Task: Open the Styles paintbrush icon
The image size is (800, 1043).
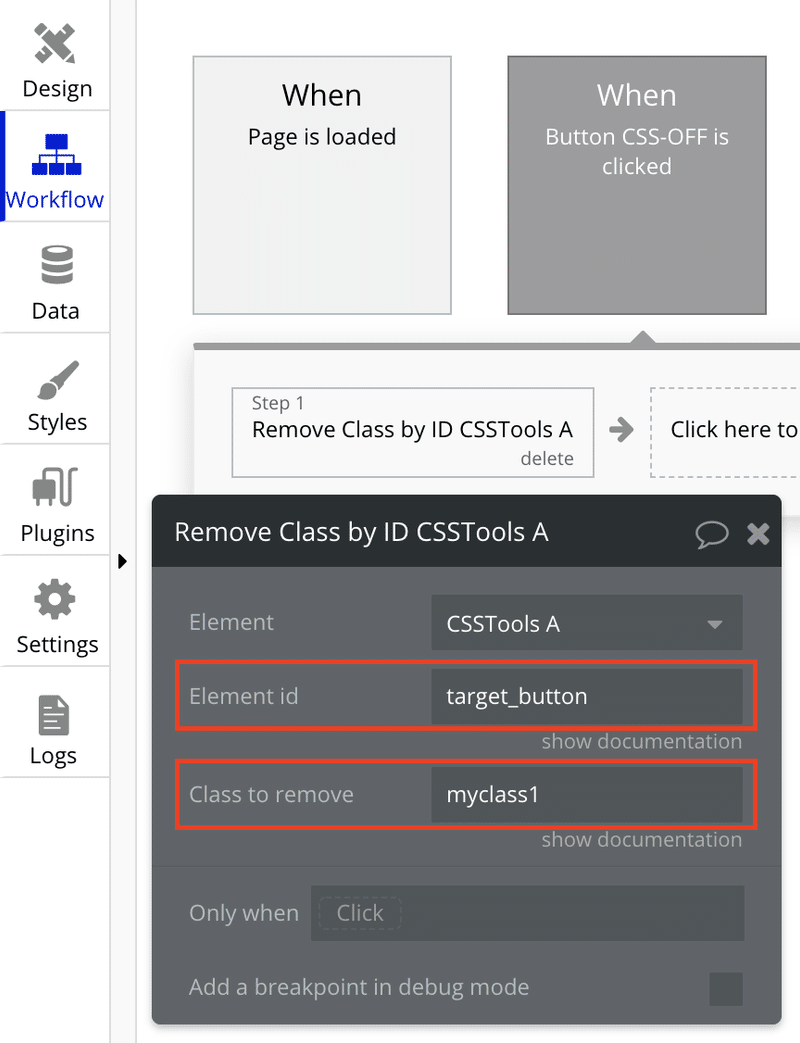Action: [58, 380]
